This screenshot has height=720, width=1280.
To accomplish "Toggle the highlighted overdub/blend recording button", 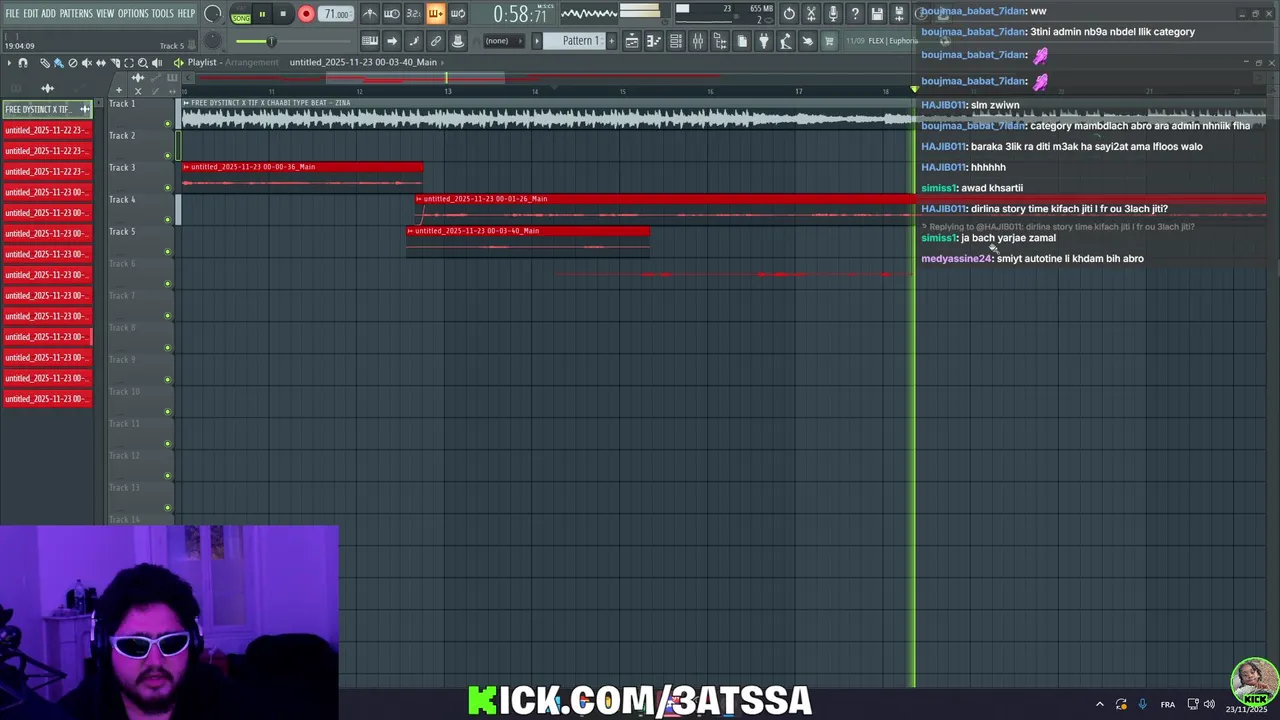I will tap(435, 14).
